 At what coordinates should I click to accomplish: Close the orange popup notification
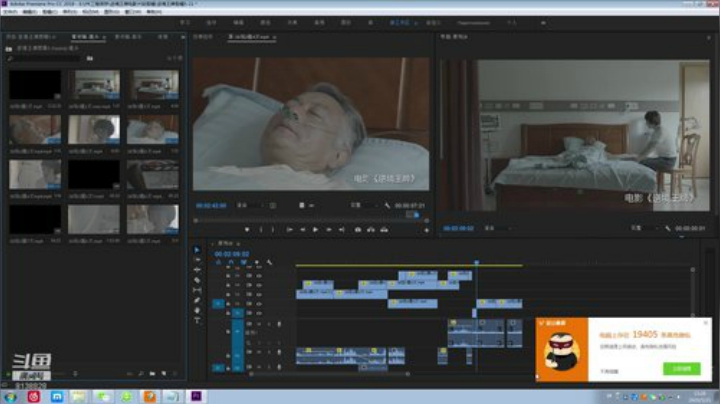pyautogui.click(x=706, y=323)
